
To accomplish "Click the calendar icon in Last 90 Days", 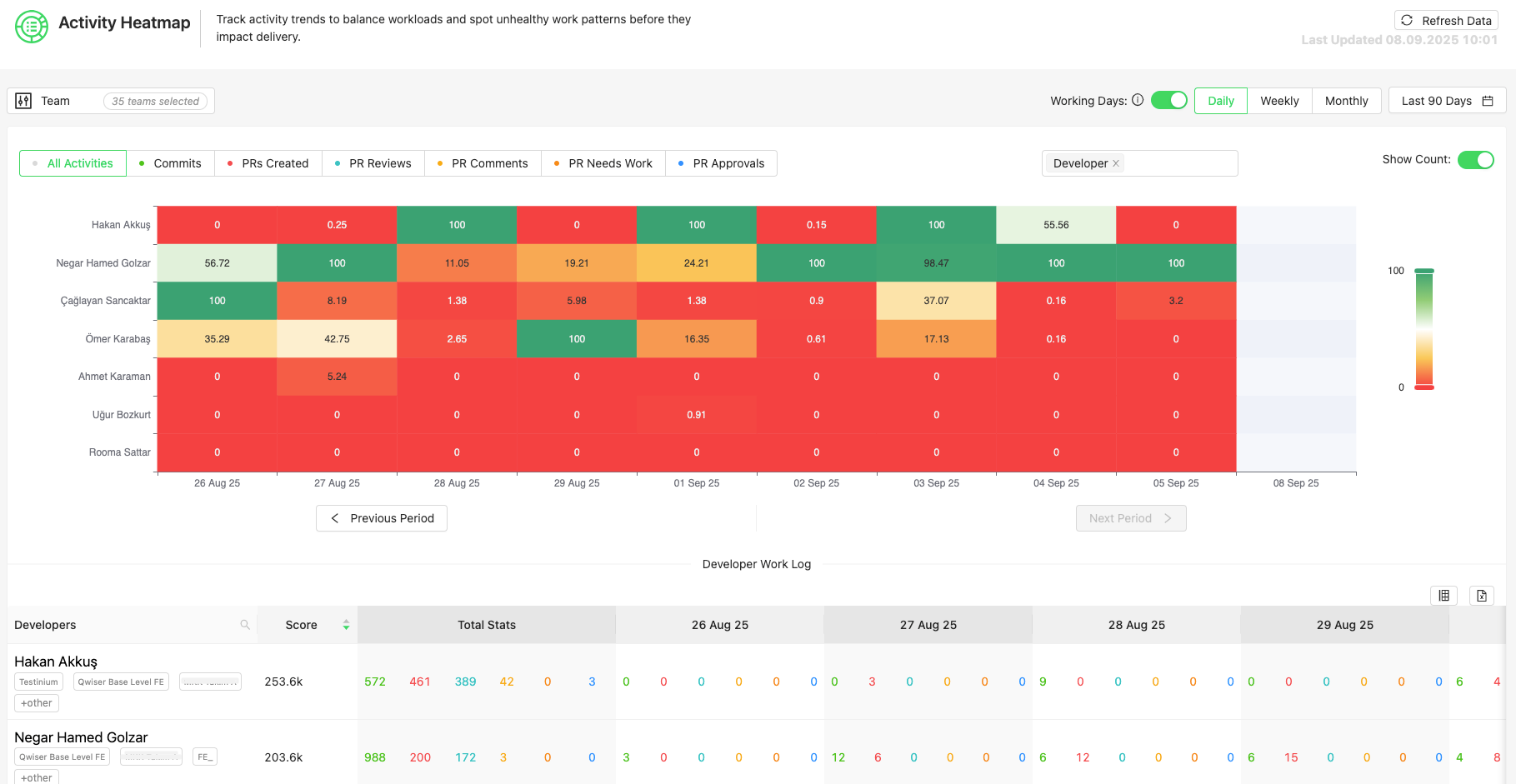I will (x=1488, y=101).
